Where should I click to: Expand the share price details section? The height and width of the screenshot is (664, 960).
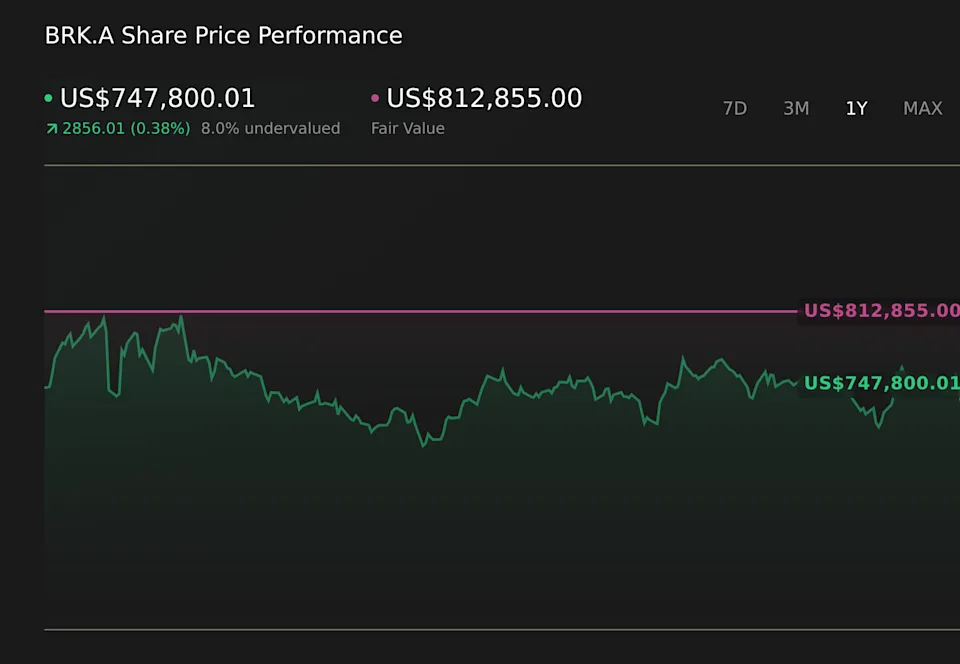tap(156, 98)
